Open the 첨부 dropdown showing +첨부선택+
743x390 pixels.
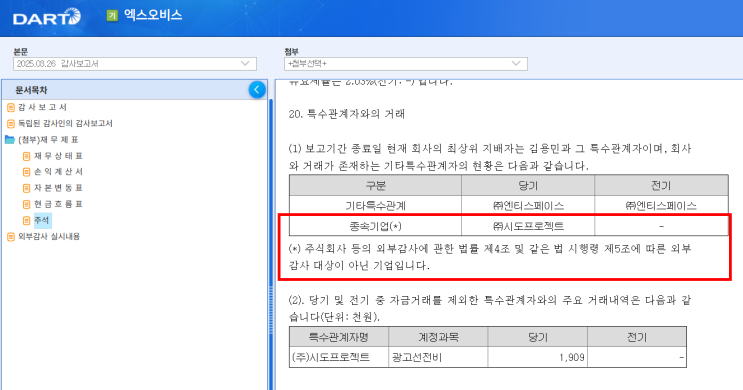(x=406, y=63)
